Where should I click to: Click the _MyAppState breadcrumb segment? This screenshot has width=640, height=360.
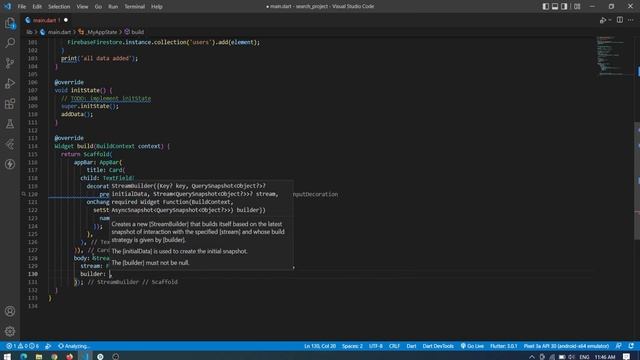98,32
